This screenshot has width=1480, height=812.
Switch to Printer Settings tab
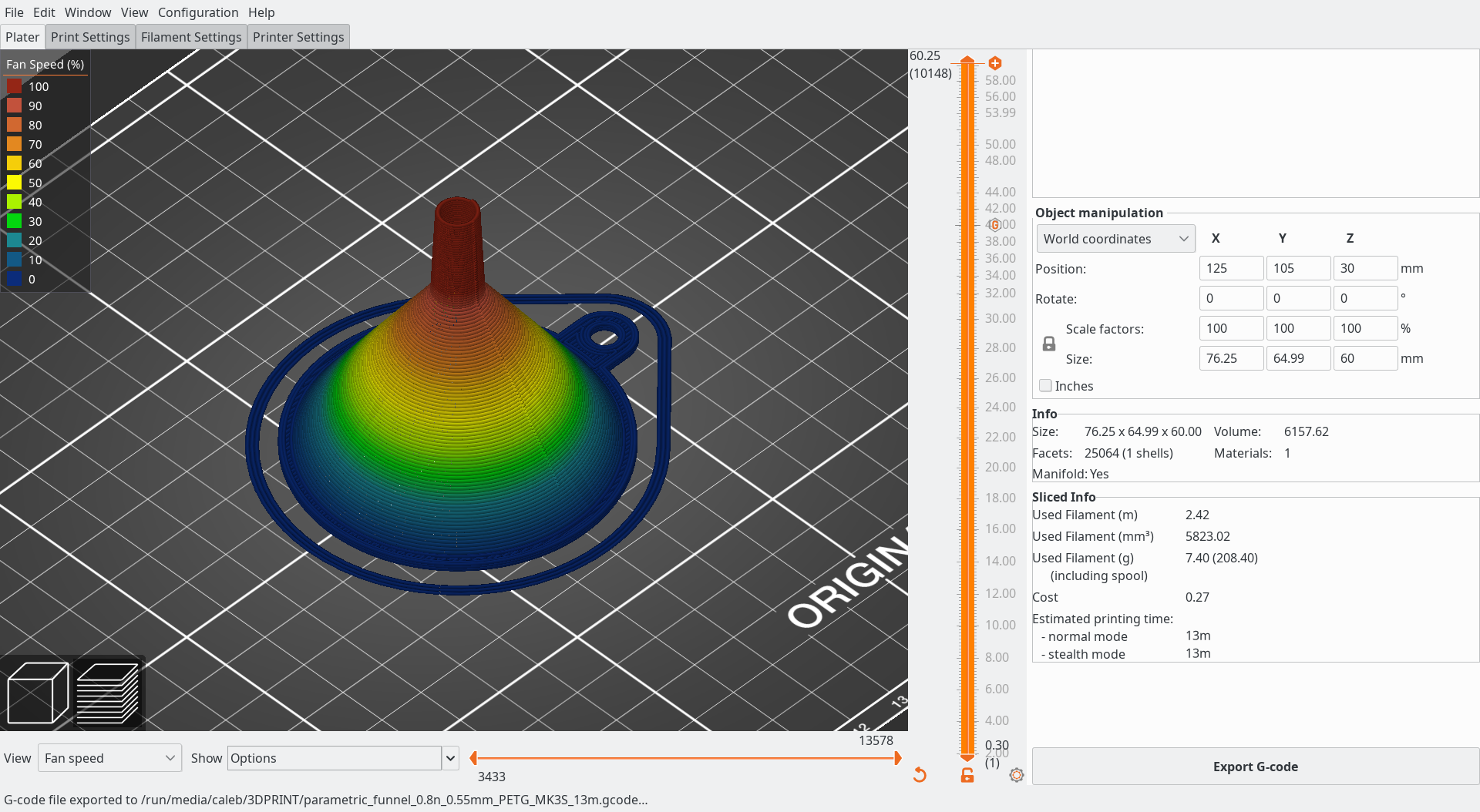(x=298, y=37)
